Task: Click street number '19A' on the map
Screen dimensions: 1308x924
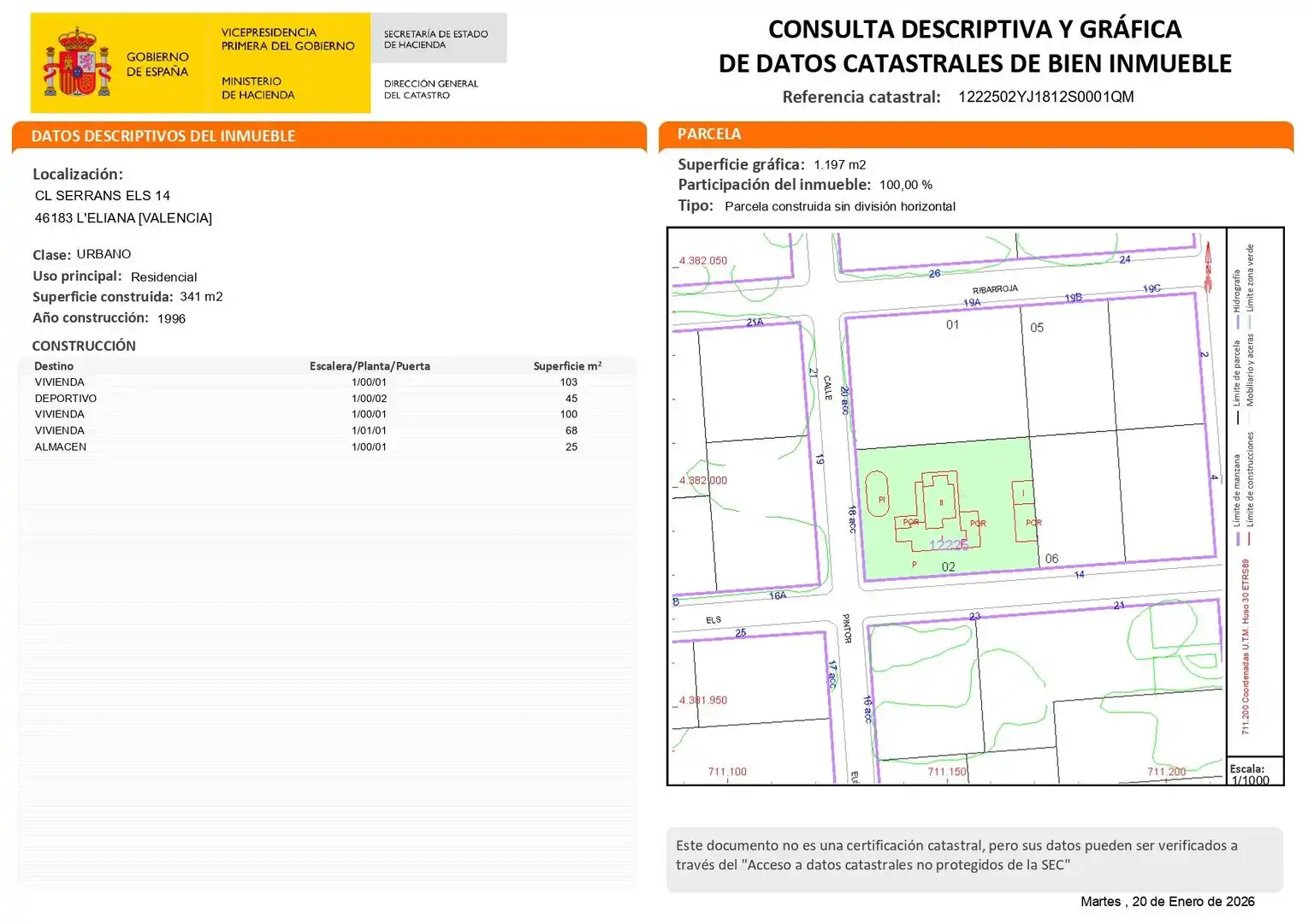Action: [972, 303]
